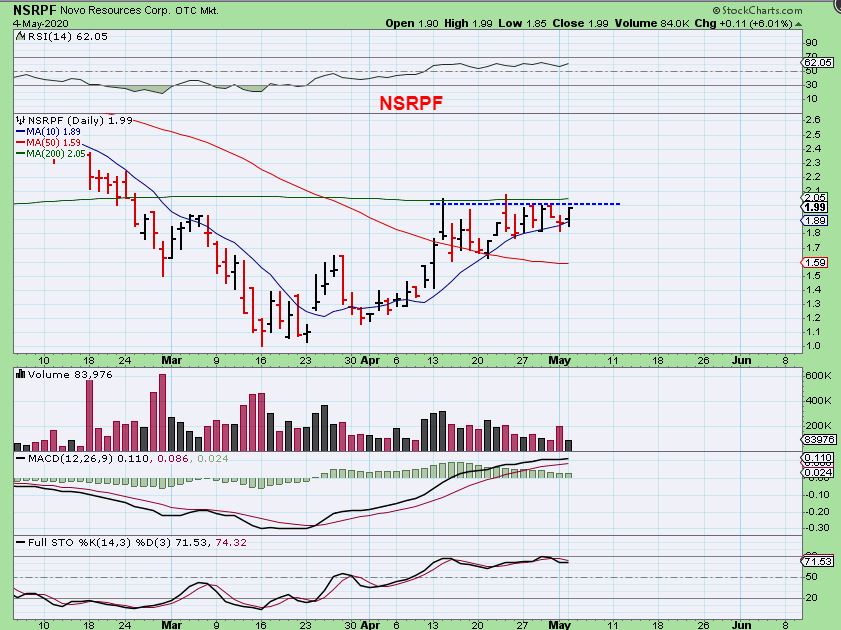Click the red NSRPF annotation above price chart
This screenshot has height=630, width=841.
click(411, 103)
